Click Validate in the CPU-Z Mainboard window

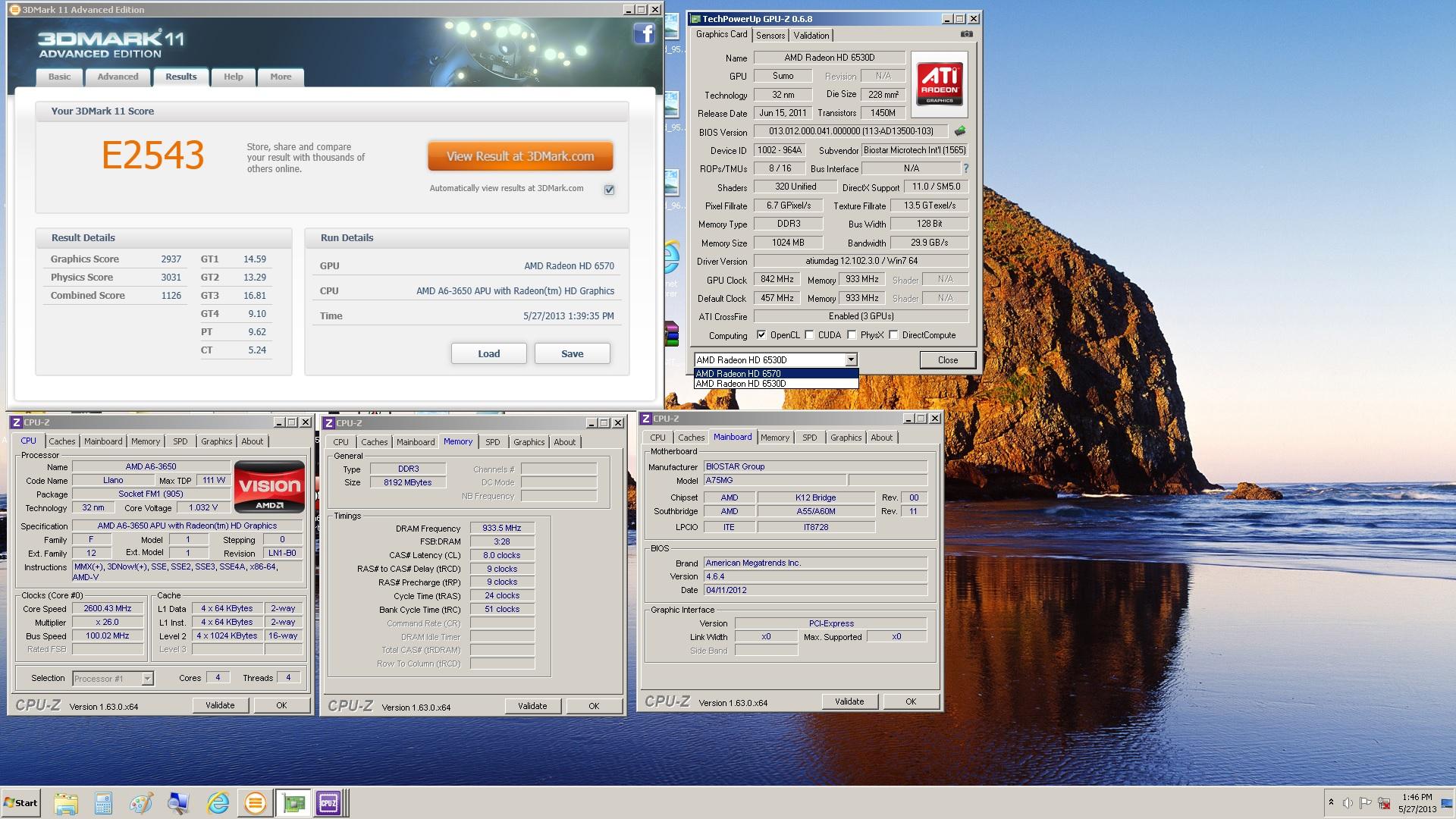pyautogui.click(x=849, y=701)
